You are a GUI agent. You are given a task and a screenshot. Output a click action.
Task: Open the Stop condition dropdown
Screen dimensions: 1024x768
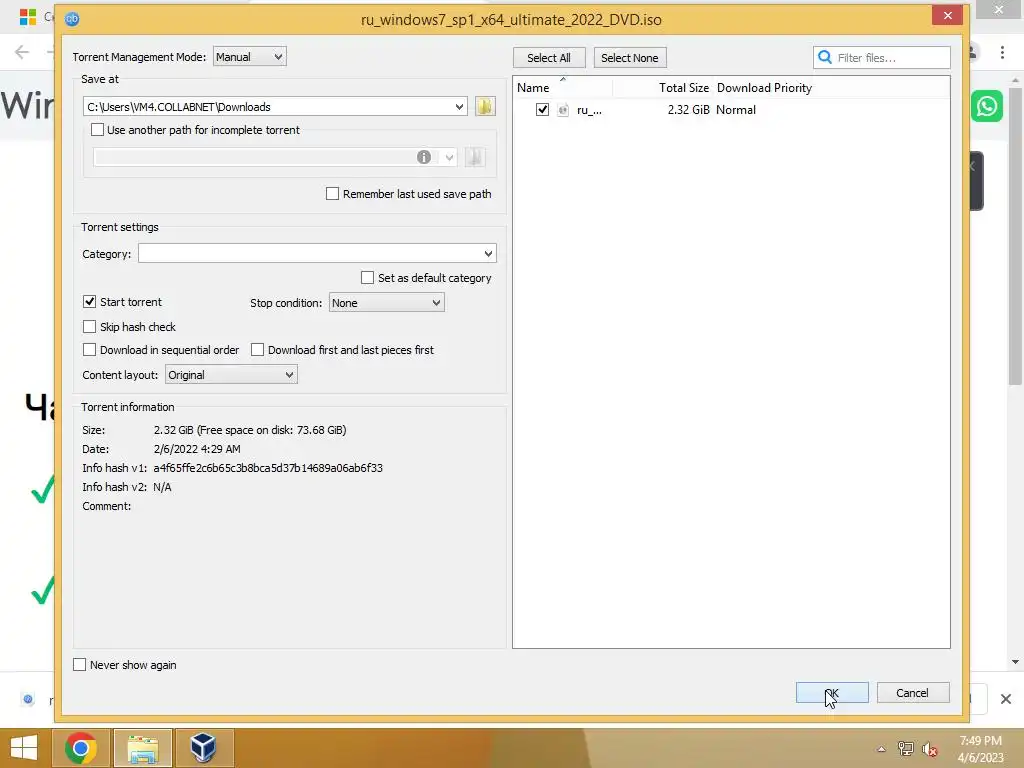pyautogui.click(x=387, y=302)
